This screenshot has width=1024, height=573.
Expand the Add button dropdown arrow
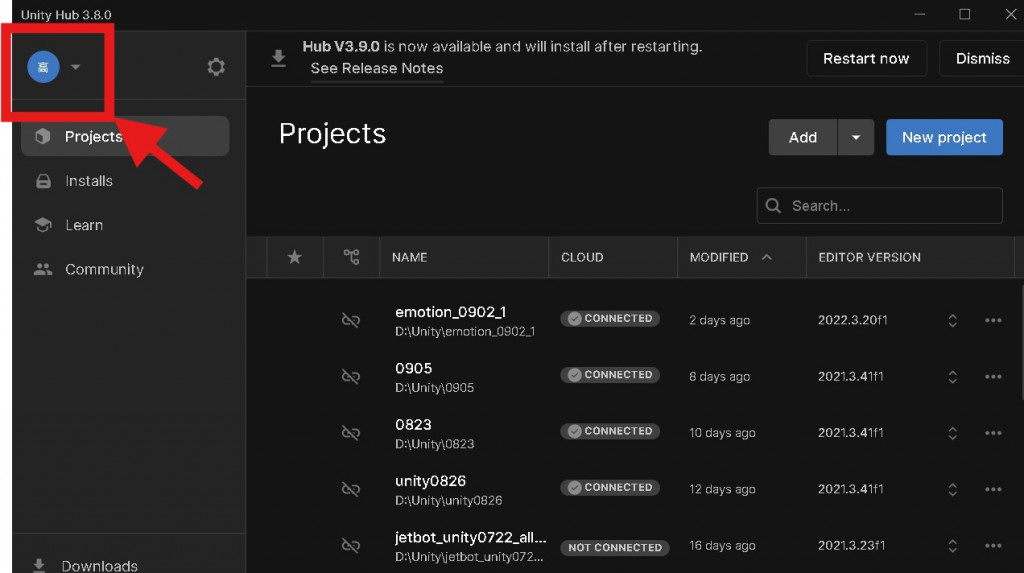856,137
